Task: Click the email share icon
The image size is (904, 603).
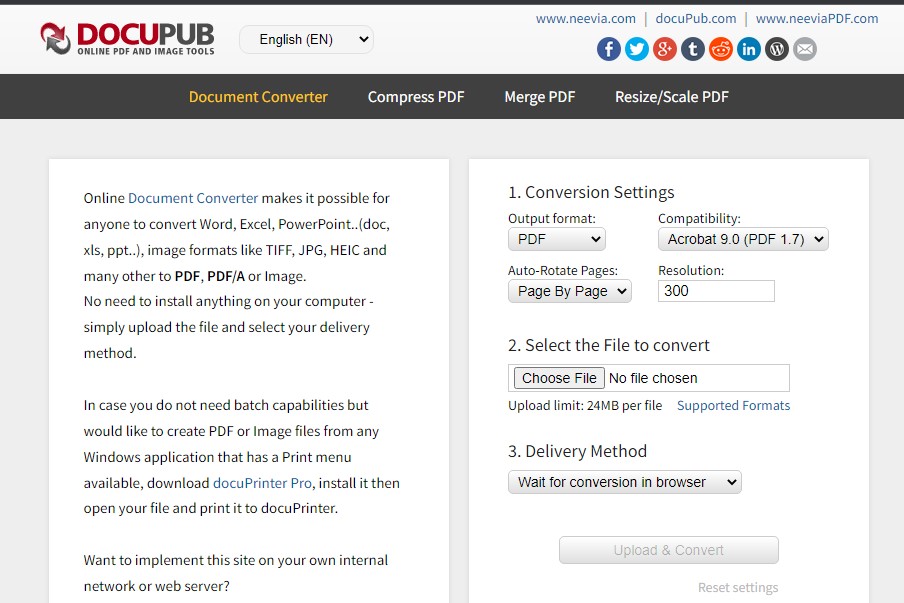Action: (805, 49)
